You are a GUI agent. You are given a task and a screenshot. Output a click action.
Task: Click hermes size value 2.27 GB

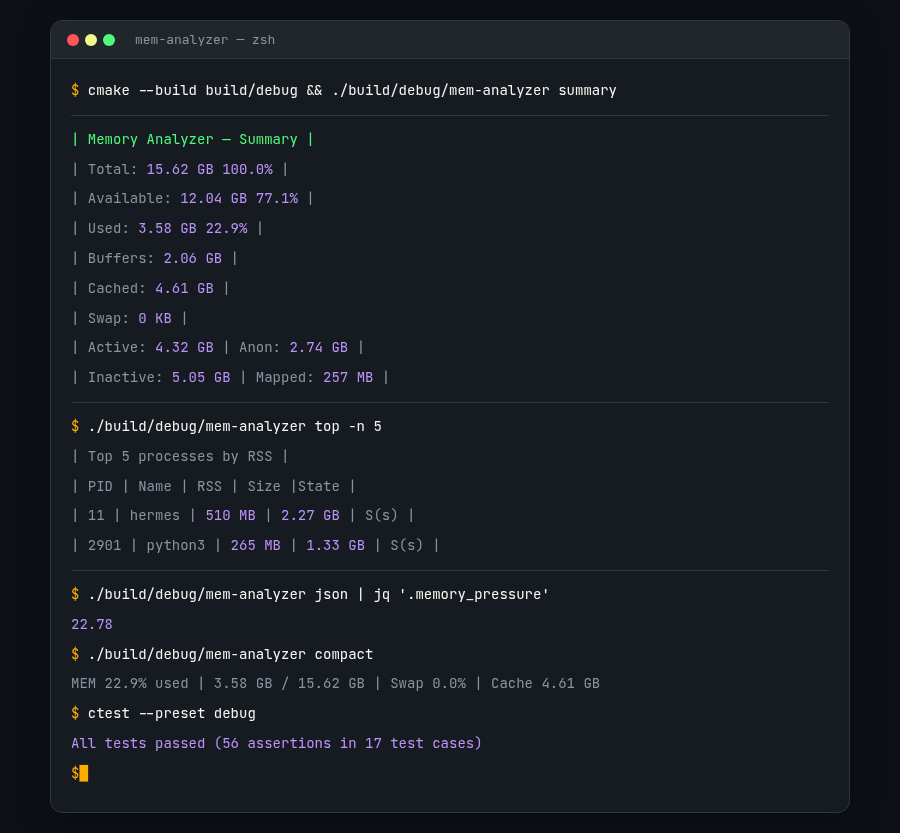point(310,516)
